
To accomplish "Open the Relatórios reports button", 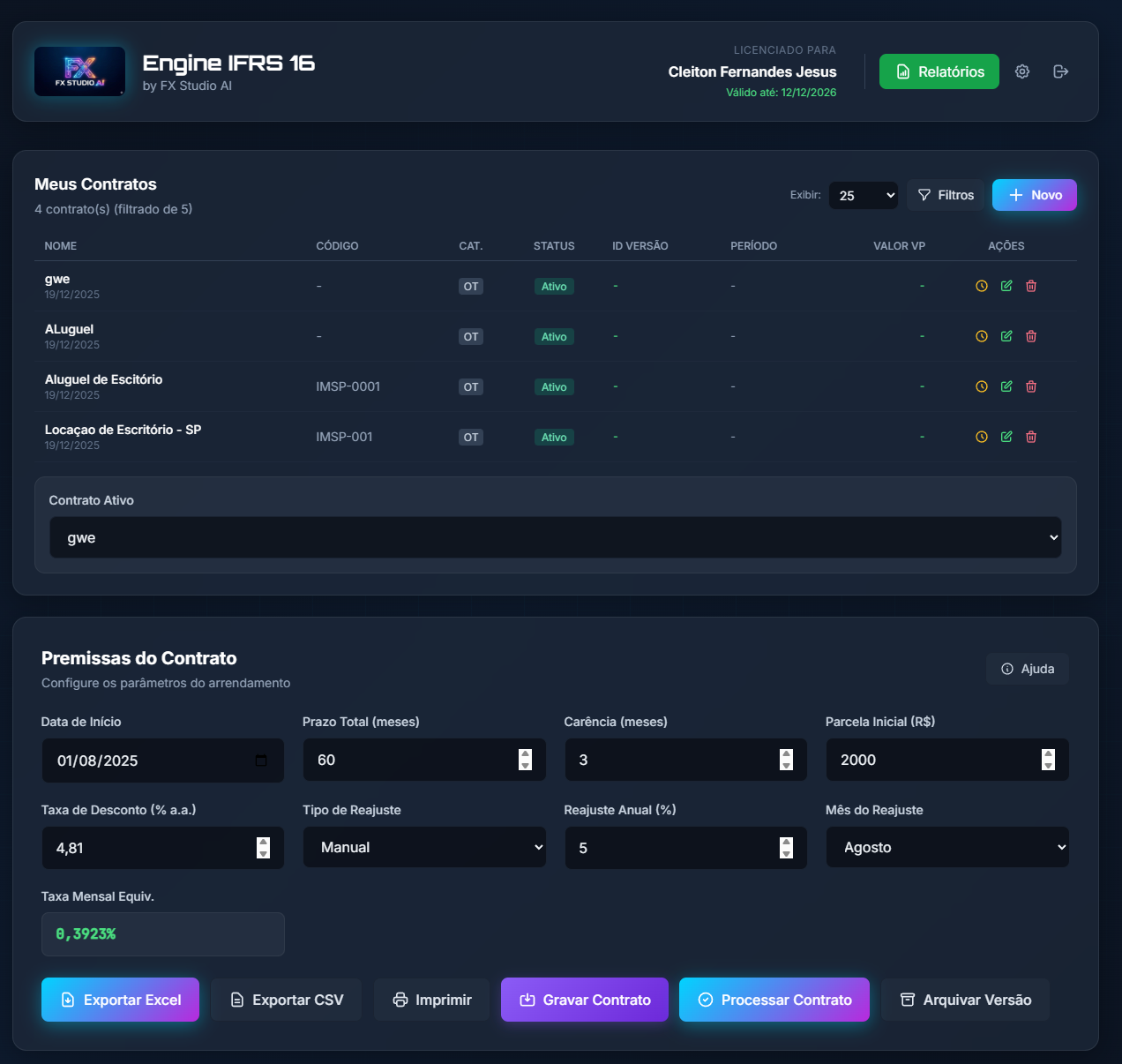I will point(939,71).
